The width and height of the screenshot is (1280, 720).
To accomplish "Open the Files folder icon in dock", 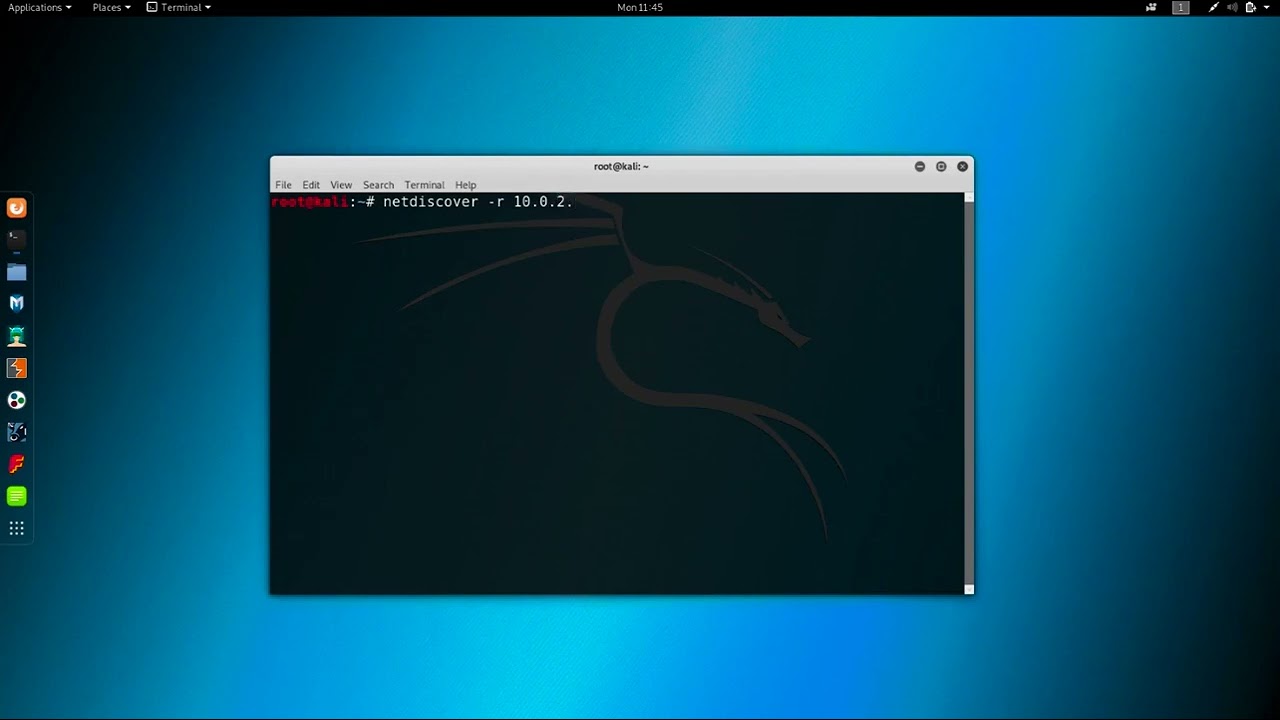I will pyautogui.click(x=16, y=271).
